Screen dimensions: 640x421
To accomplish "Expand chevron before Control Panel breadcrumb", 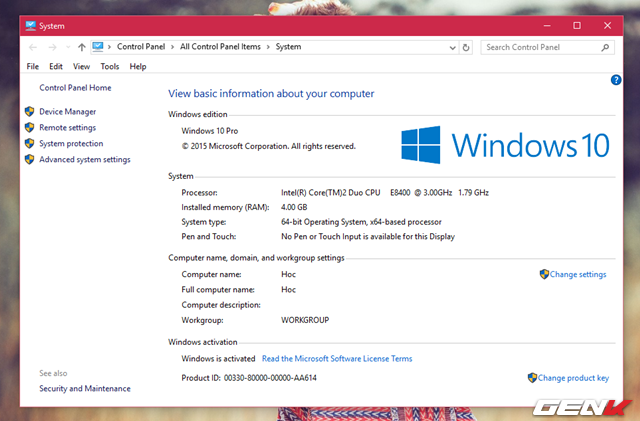I will [109, 47].
